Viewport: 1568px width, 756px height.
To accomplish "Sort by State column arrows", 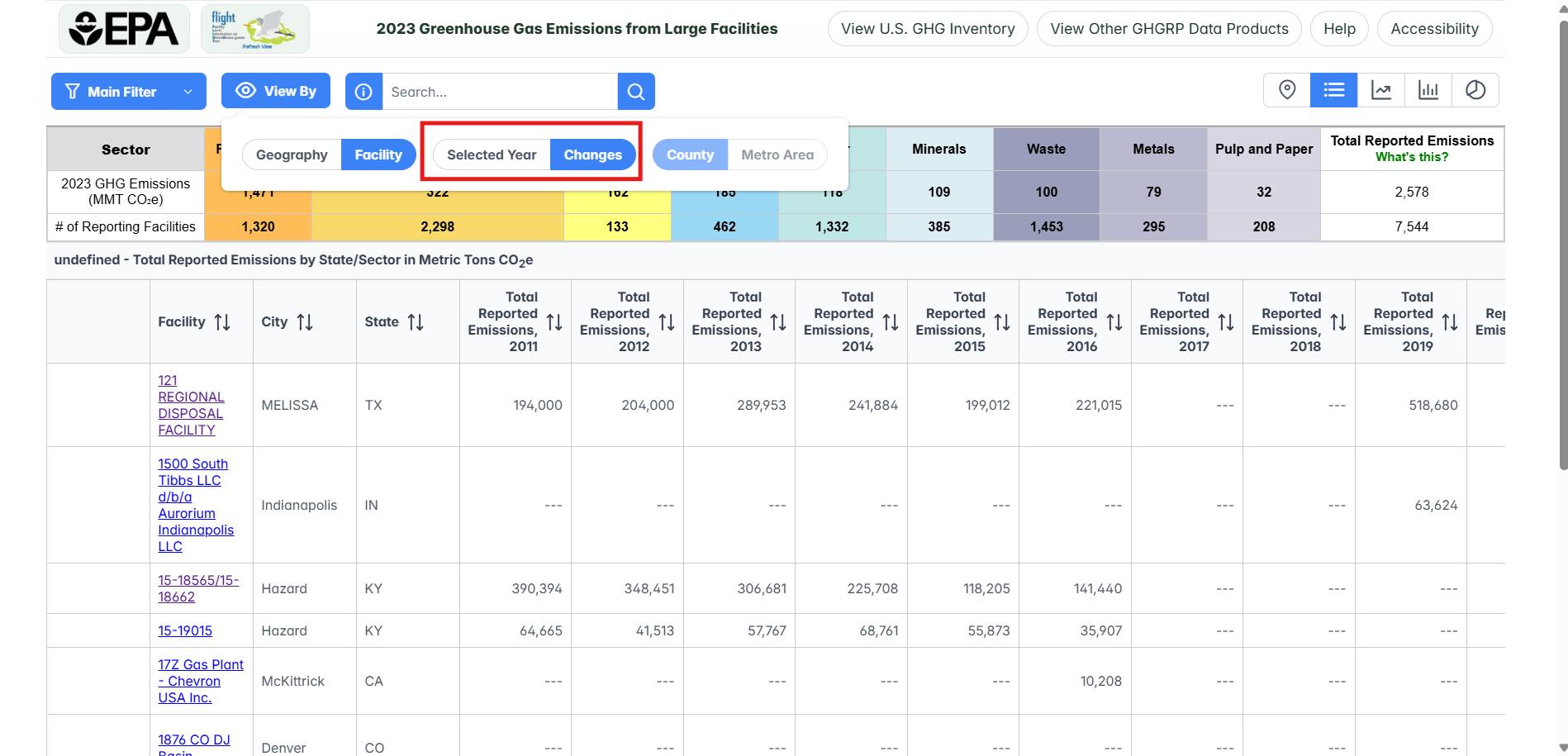I will [x=416, y=322].
